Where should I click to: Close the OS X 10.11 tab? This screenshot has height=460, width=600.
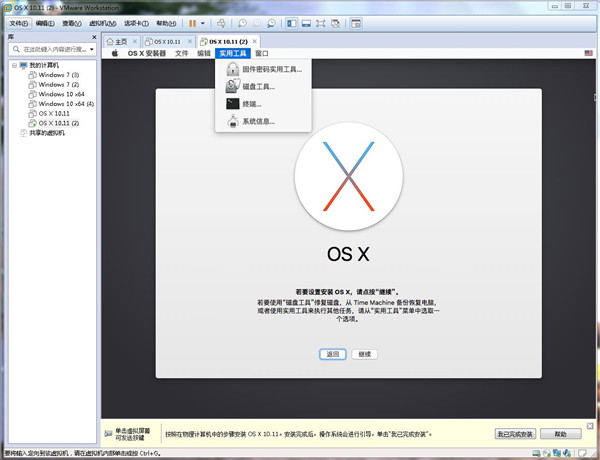click(x=190, y=41)
